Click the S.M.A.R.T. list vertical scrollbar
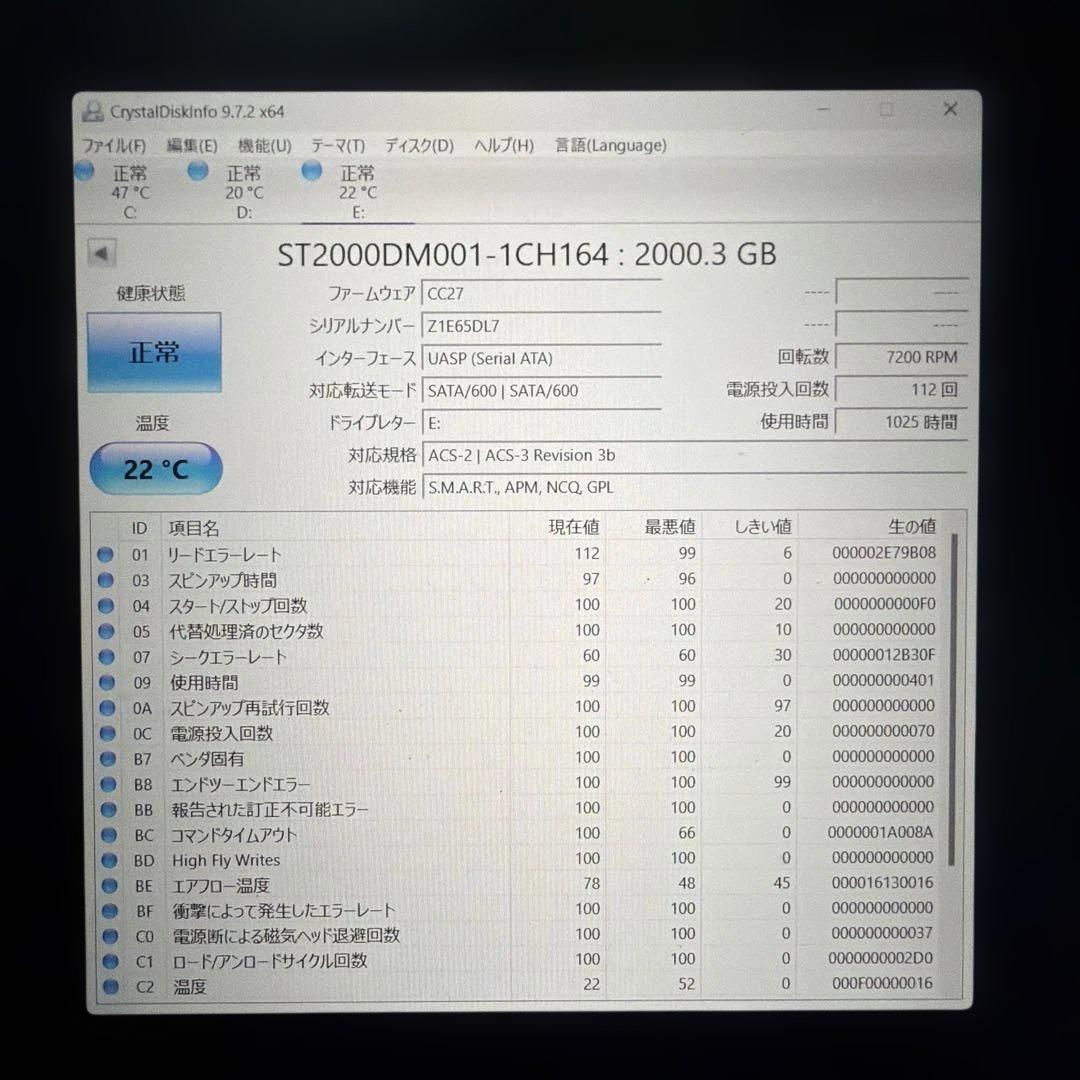Viewport: 1080px width, 1080px height. [953, 699]
